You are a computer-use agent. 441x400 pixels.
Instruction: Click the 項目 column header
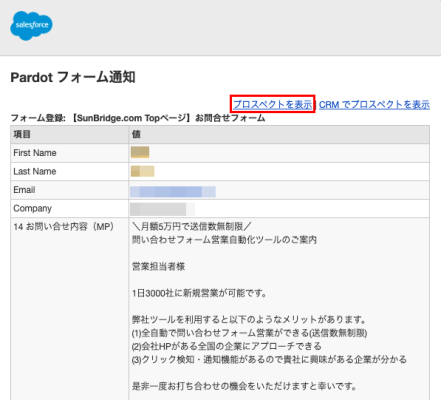[x=22, y=134]
